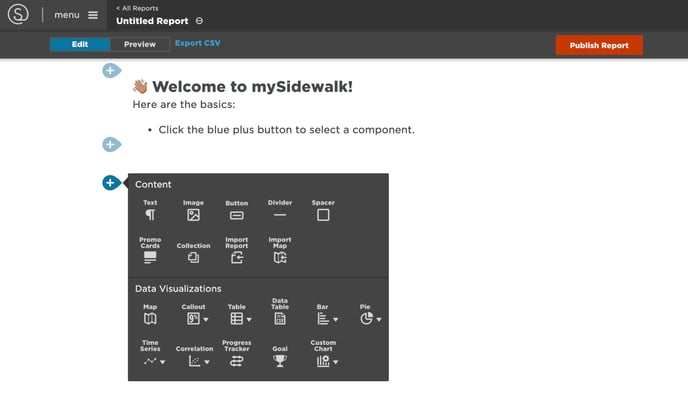The width and height of the screenshot is (688, 417).
Task: Add a Custom Chart visualization
Action: tap(323, 354)
